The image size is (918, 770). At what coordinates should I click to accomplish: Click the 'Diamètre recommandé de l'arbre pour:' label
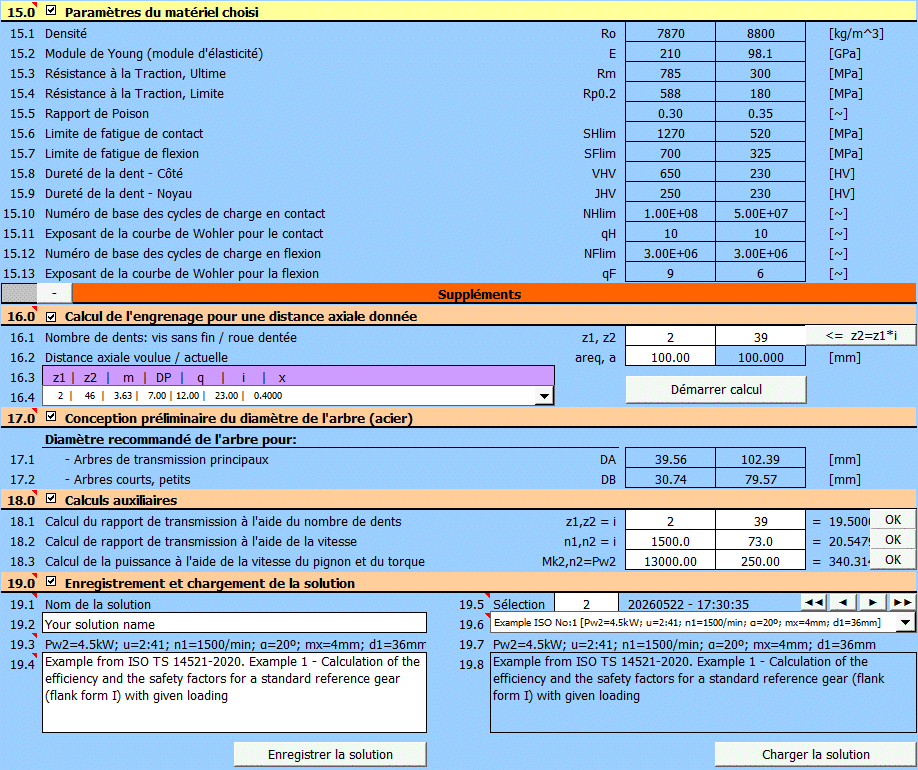[x=171, y=439]
